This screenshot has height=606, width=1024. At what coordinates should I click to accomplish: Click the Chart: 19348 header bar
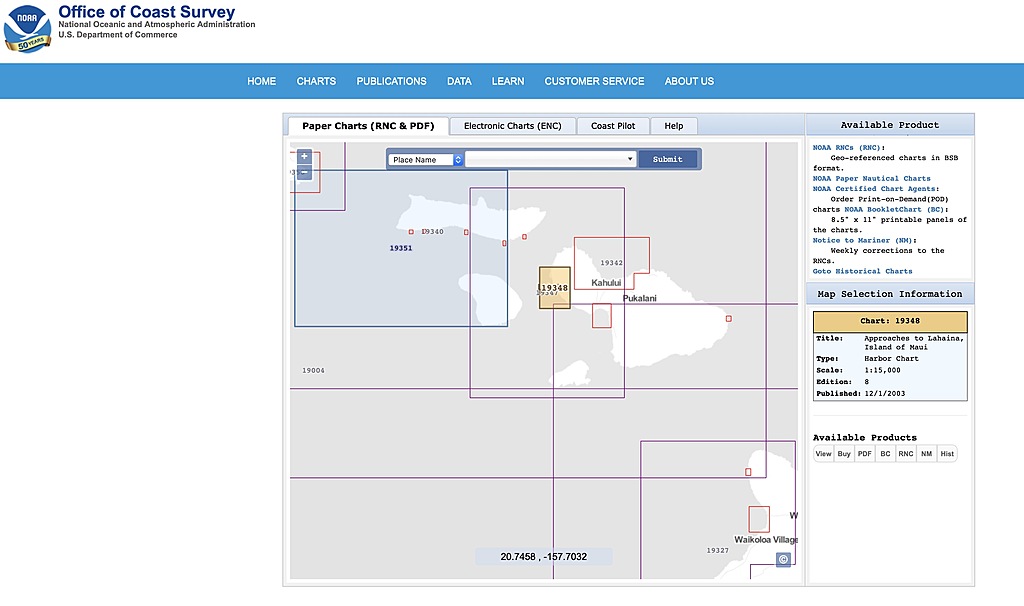[x=890, y=321]
